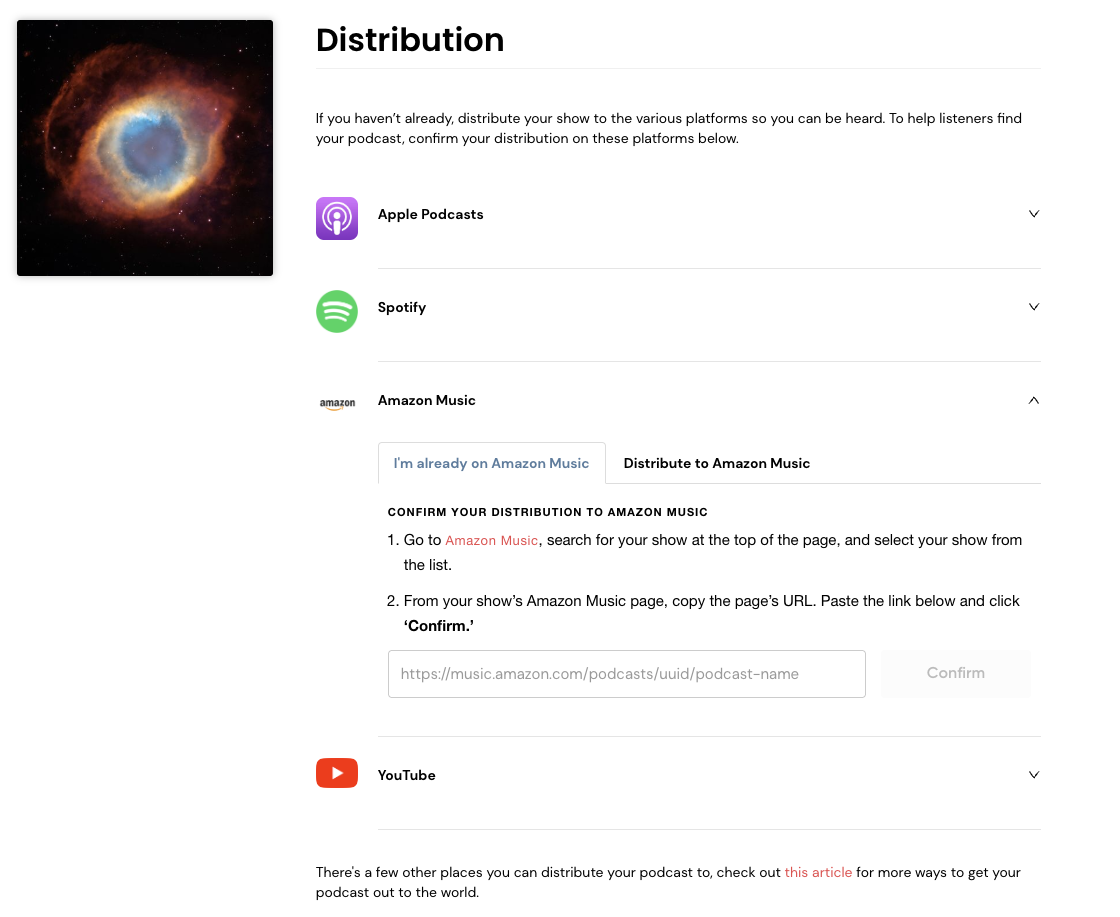Open the "this article" link

pos(818,872)
